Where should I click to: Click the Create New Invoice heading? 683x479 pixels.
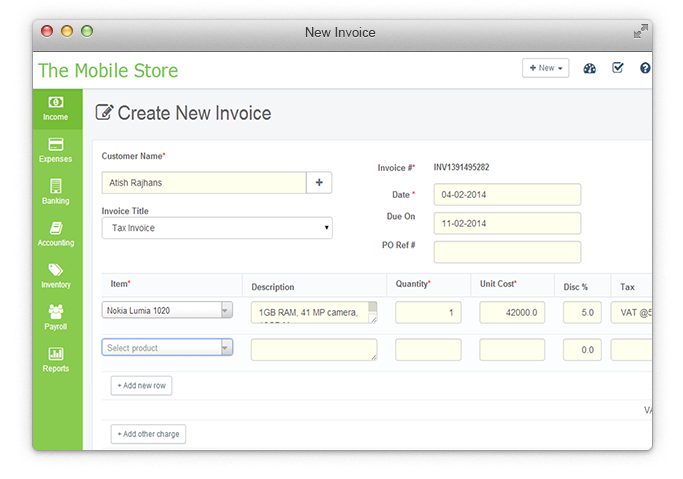pyautogui.click(x=194, y=113)
